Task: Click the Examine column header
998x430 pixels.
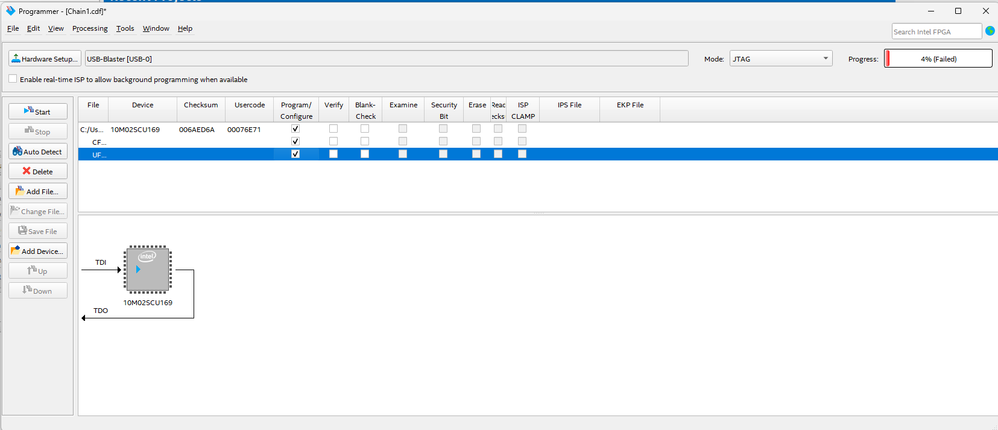Action: [x=403, y=110]
